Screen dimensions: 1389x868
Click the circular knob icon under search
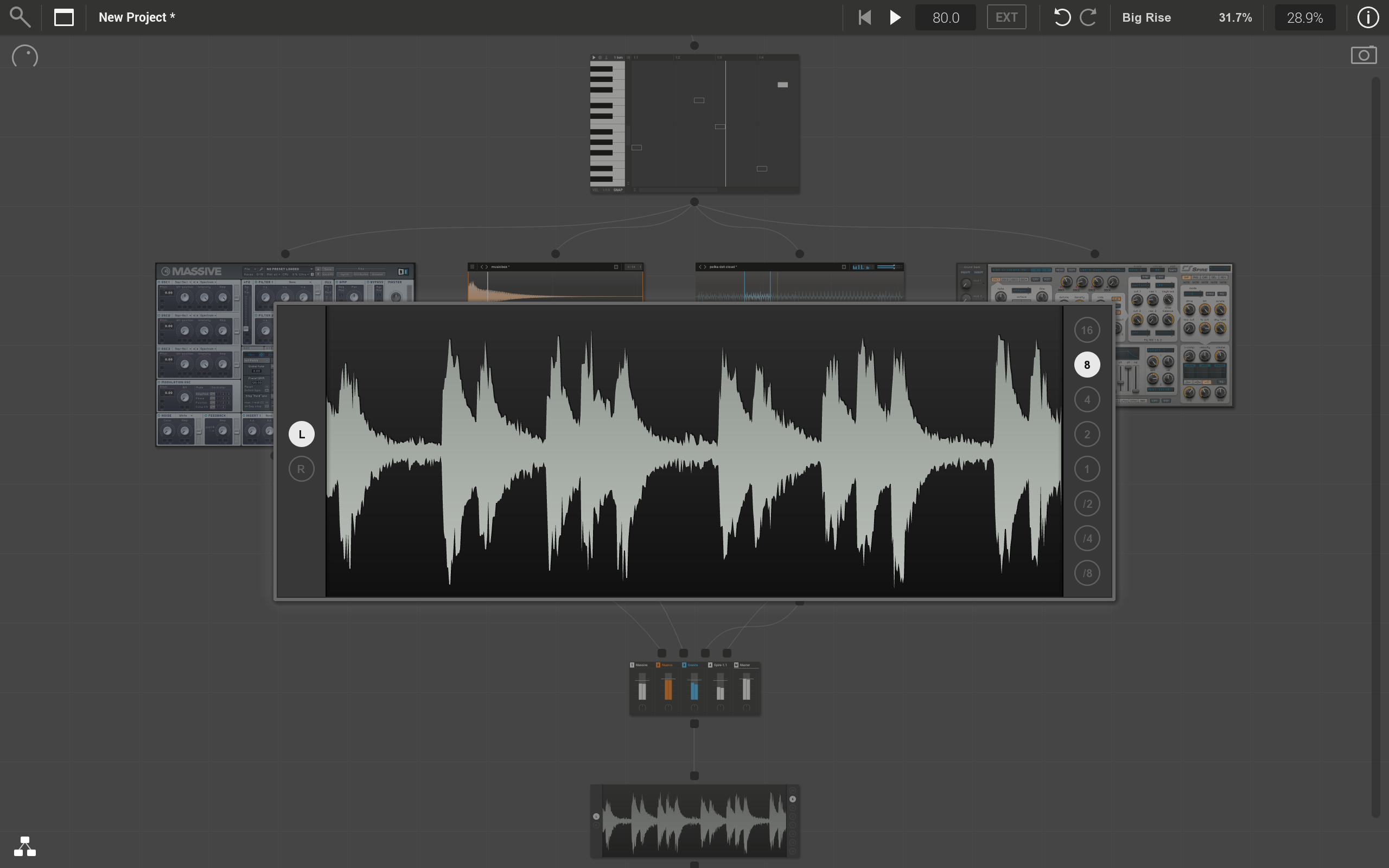pyautogui.click(x=24, y=56)
